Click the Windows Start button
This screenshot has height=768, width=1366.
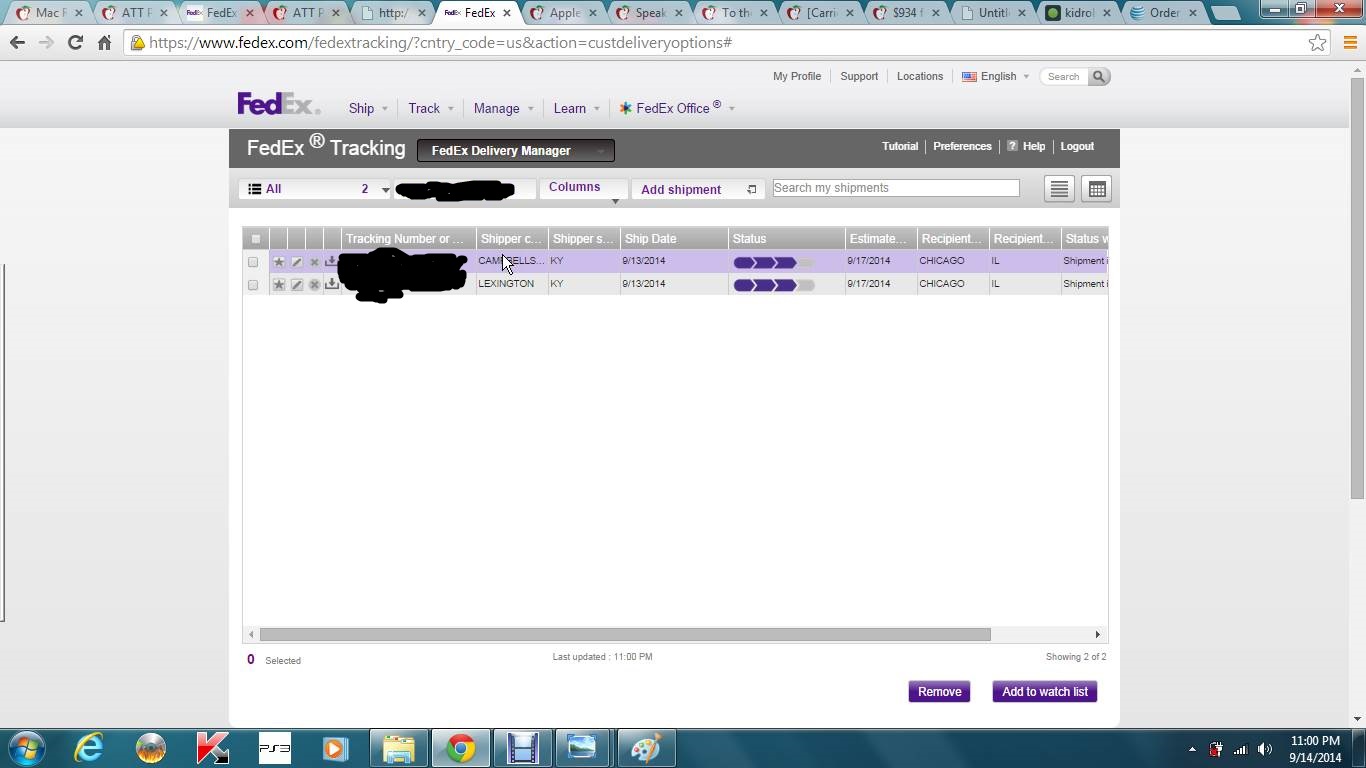(x=27, y=748)
